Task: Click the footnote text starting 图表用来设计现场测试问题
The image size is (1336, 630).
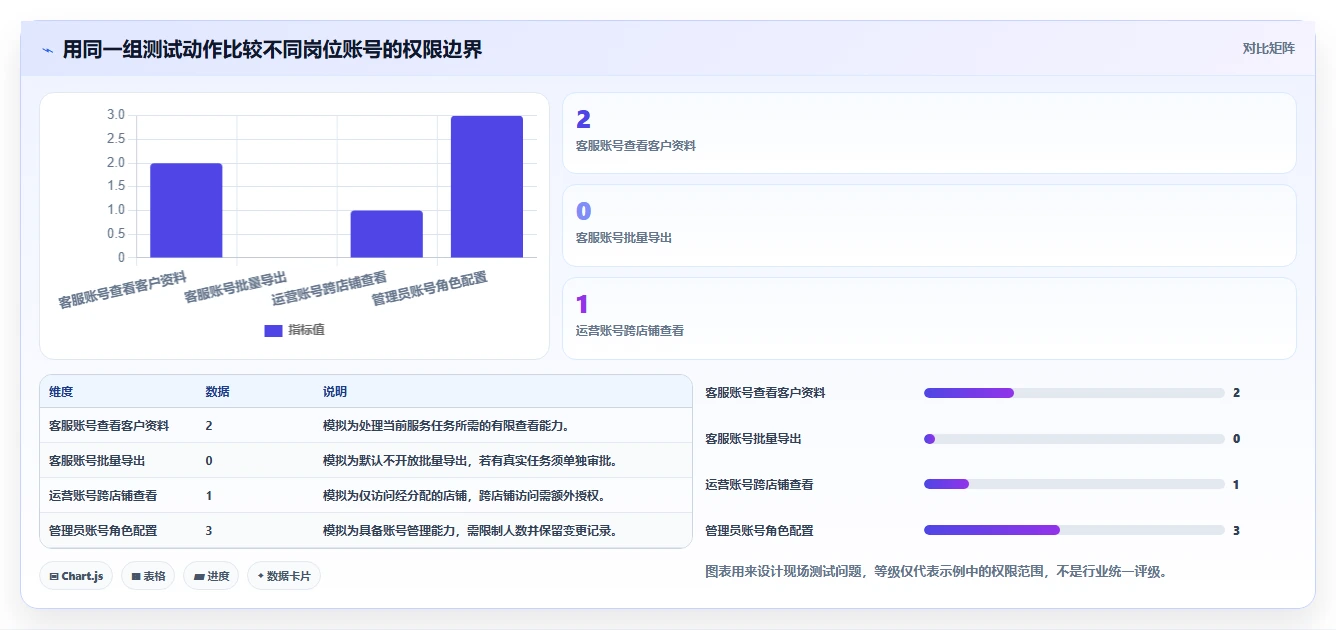Action: tap(936, 572)
